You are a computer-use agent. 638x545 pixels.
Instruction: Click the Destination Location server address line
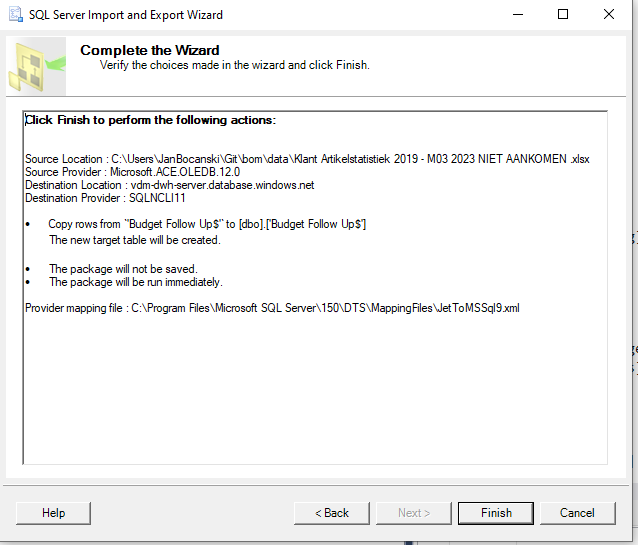coord(170,185)
